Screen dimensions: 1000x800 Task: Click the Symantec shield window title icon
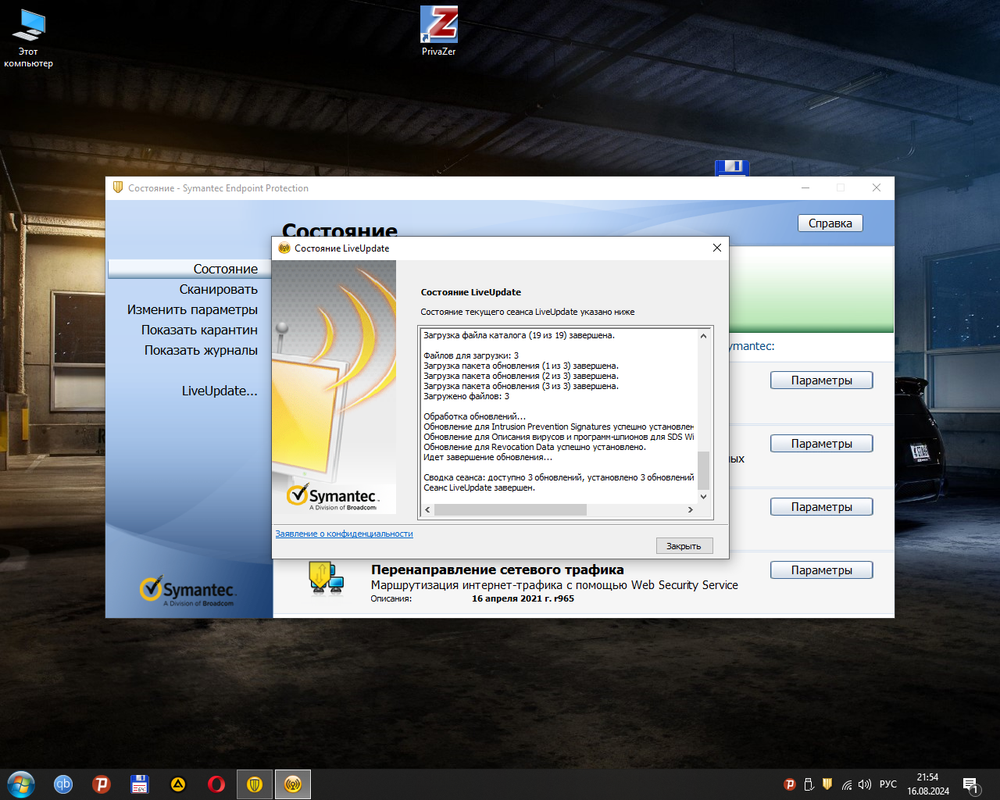[117, 188]
